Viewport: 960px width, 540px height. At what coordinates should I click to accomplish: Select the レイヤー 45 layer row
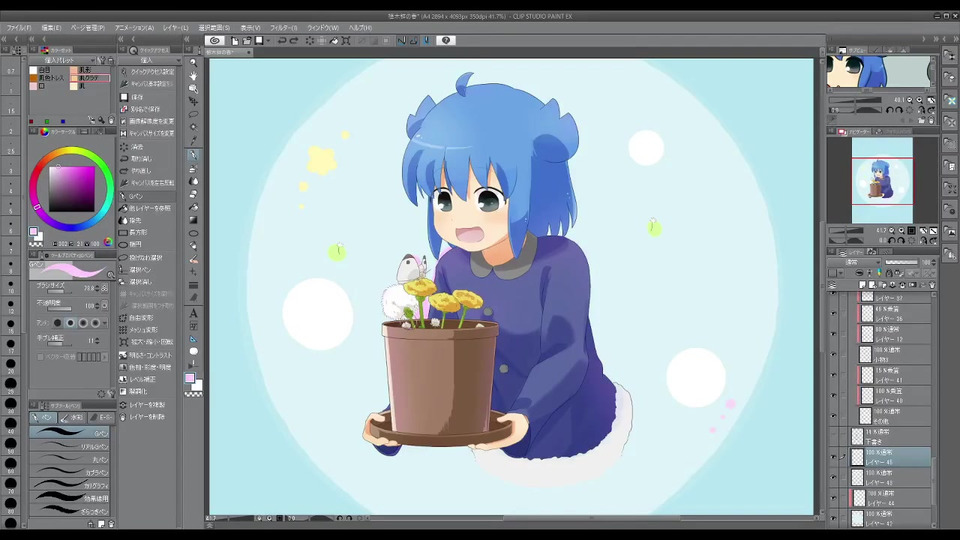[891, 457]
